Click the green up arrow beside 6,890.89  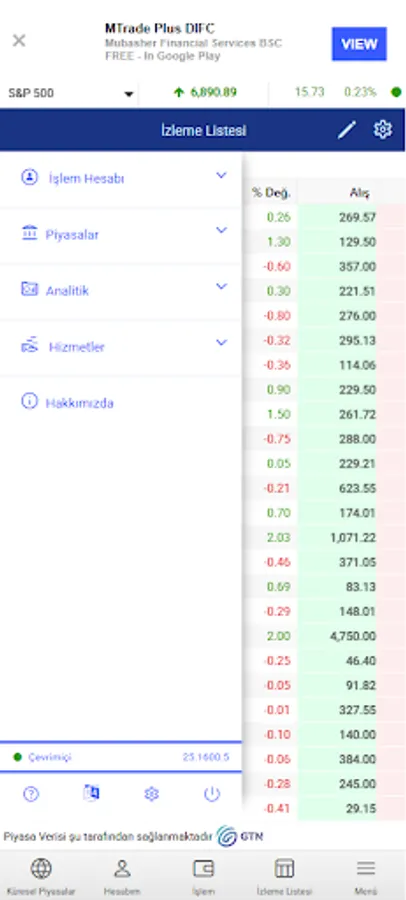179,92
